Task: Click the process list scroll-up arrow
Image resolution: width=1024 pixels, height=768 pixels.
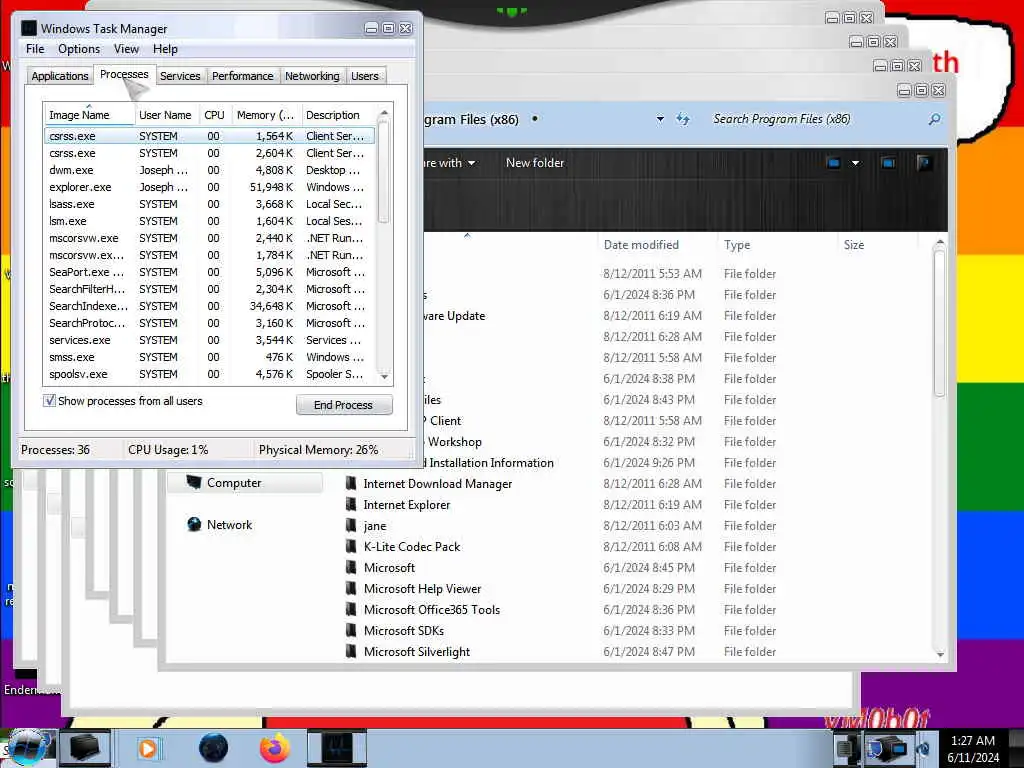Action: [x=384, y=113]
